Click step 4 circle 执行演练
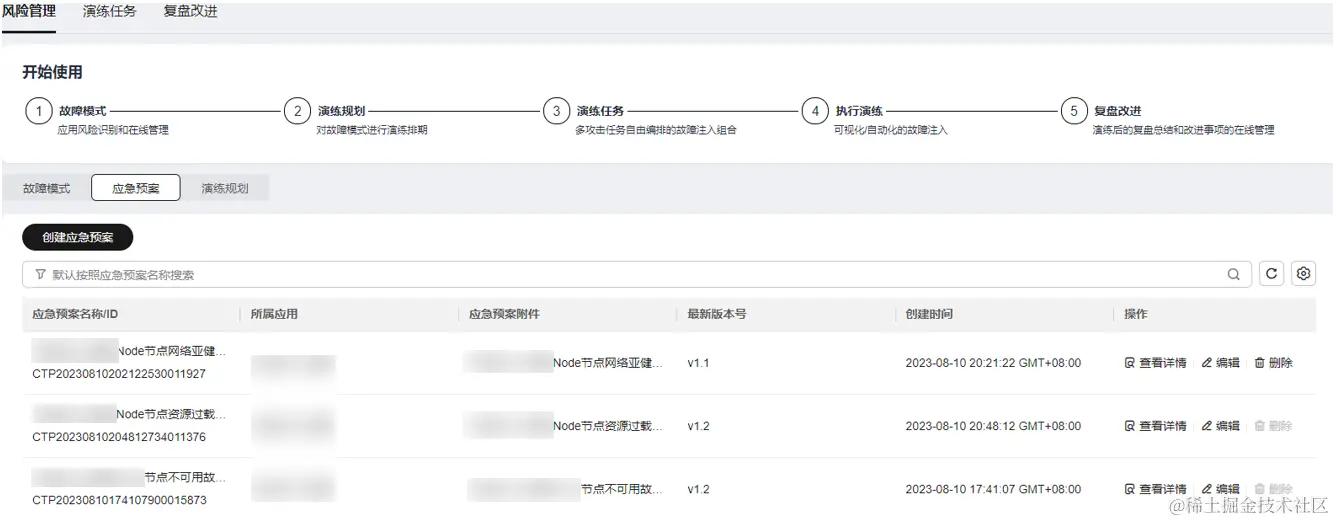 pos(815,111)
